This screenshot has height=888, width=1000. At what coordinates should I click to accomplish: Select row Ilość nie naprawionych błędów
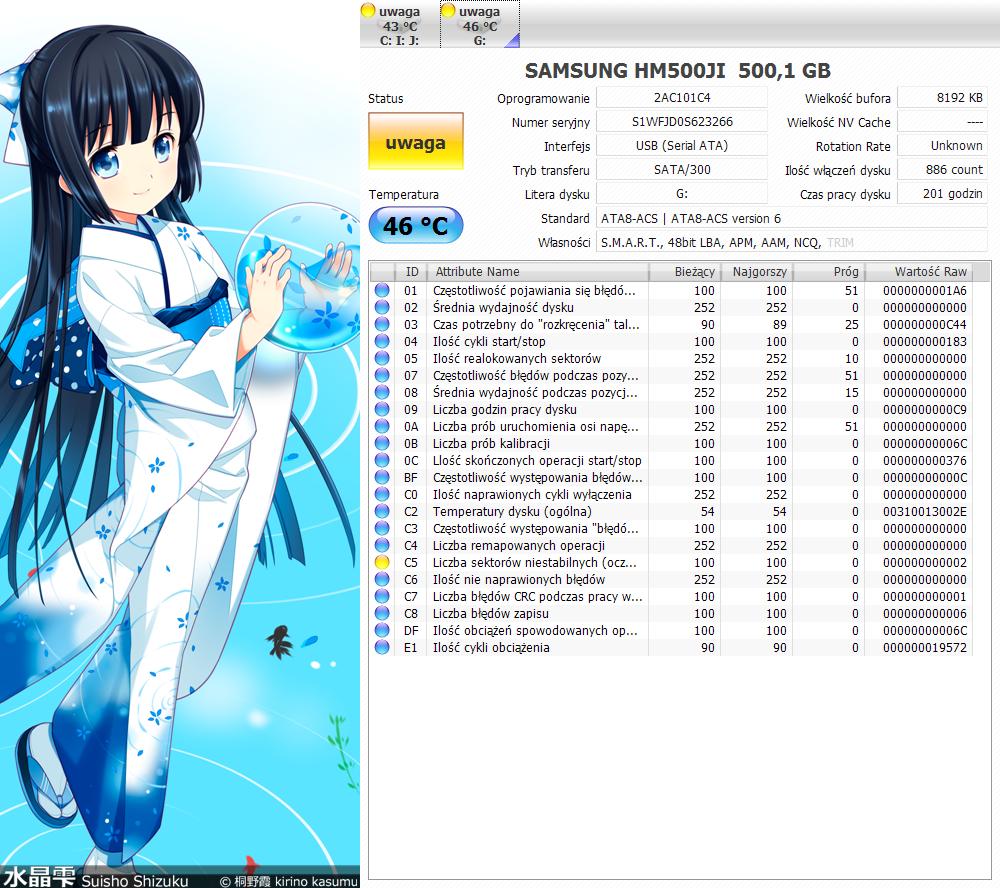[x=671, y=579]
